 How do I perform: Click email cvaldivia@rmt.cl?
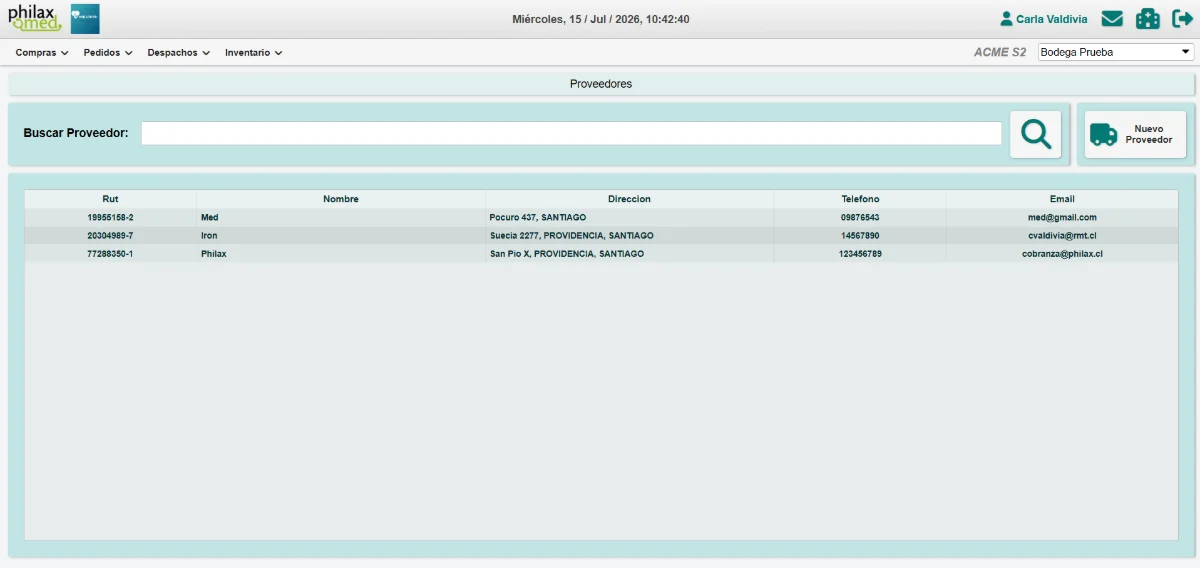click(x=1062, y=235)
